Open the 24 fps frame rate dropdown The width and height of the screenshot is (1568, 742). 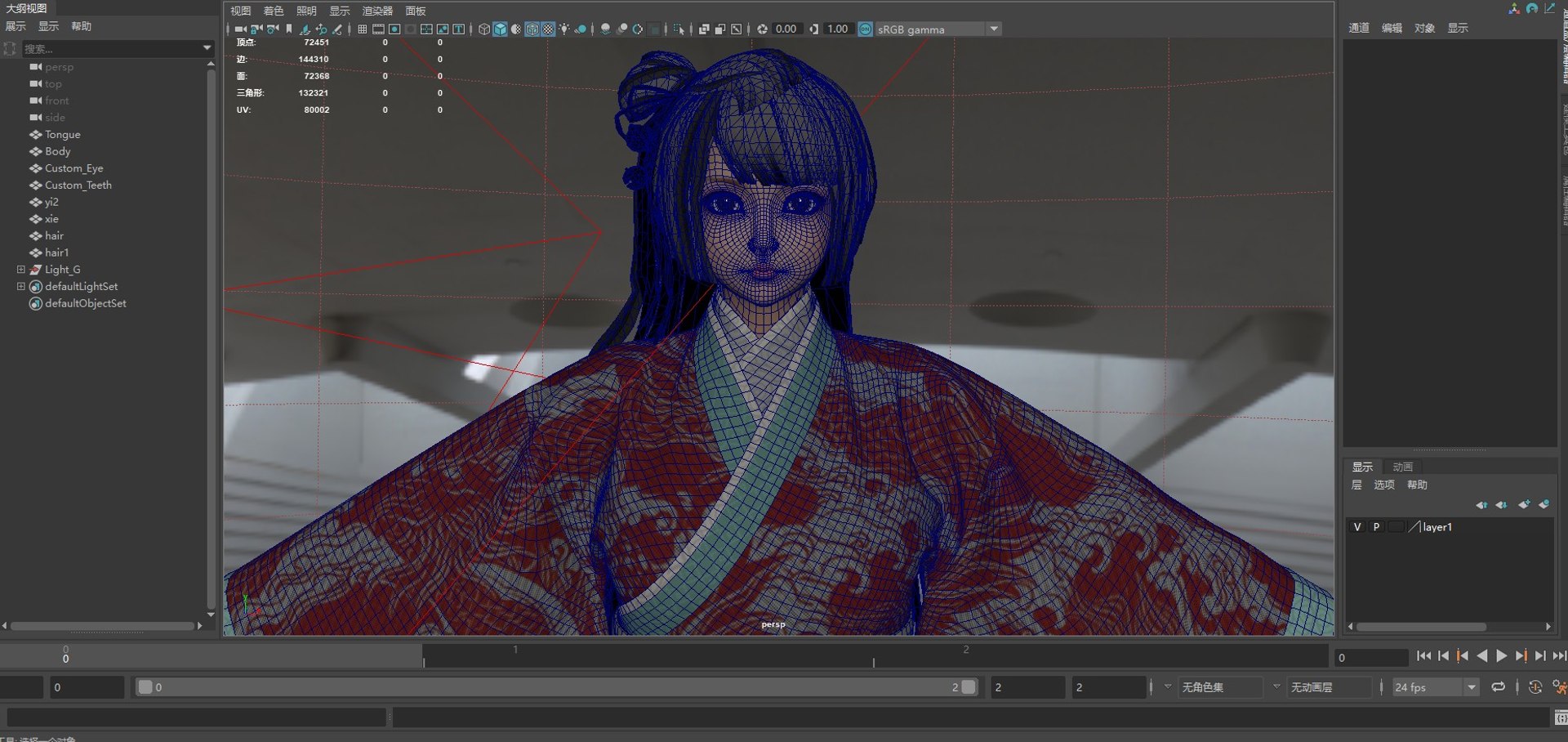click(x=1436, y=687)
